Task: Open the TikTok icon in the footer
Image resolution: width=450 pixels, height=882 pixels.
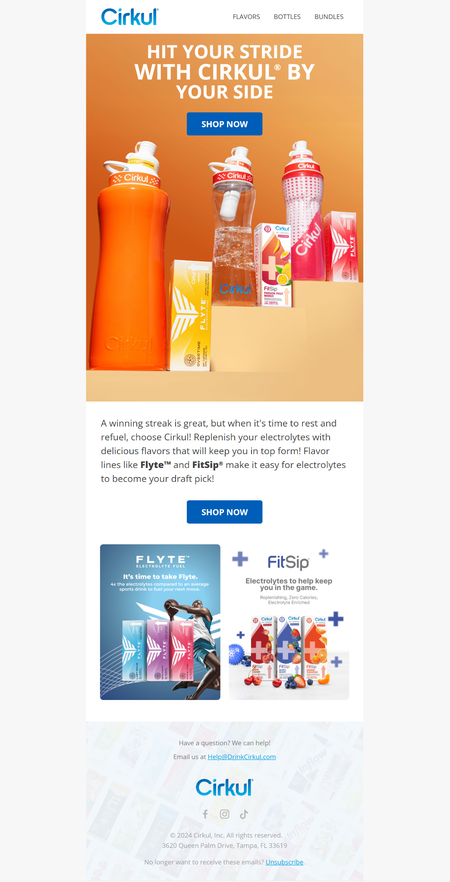Action: (x=244, y=814)
